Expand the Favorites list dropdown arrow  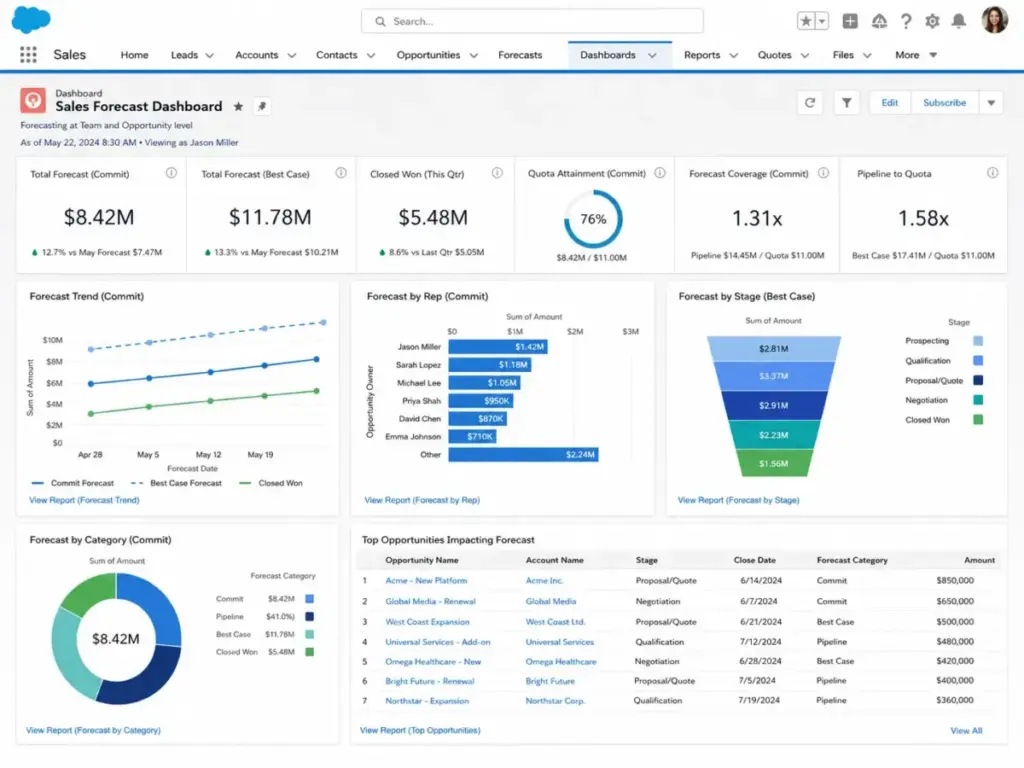tap(822, 22)
